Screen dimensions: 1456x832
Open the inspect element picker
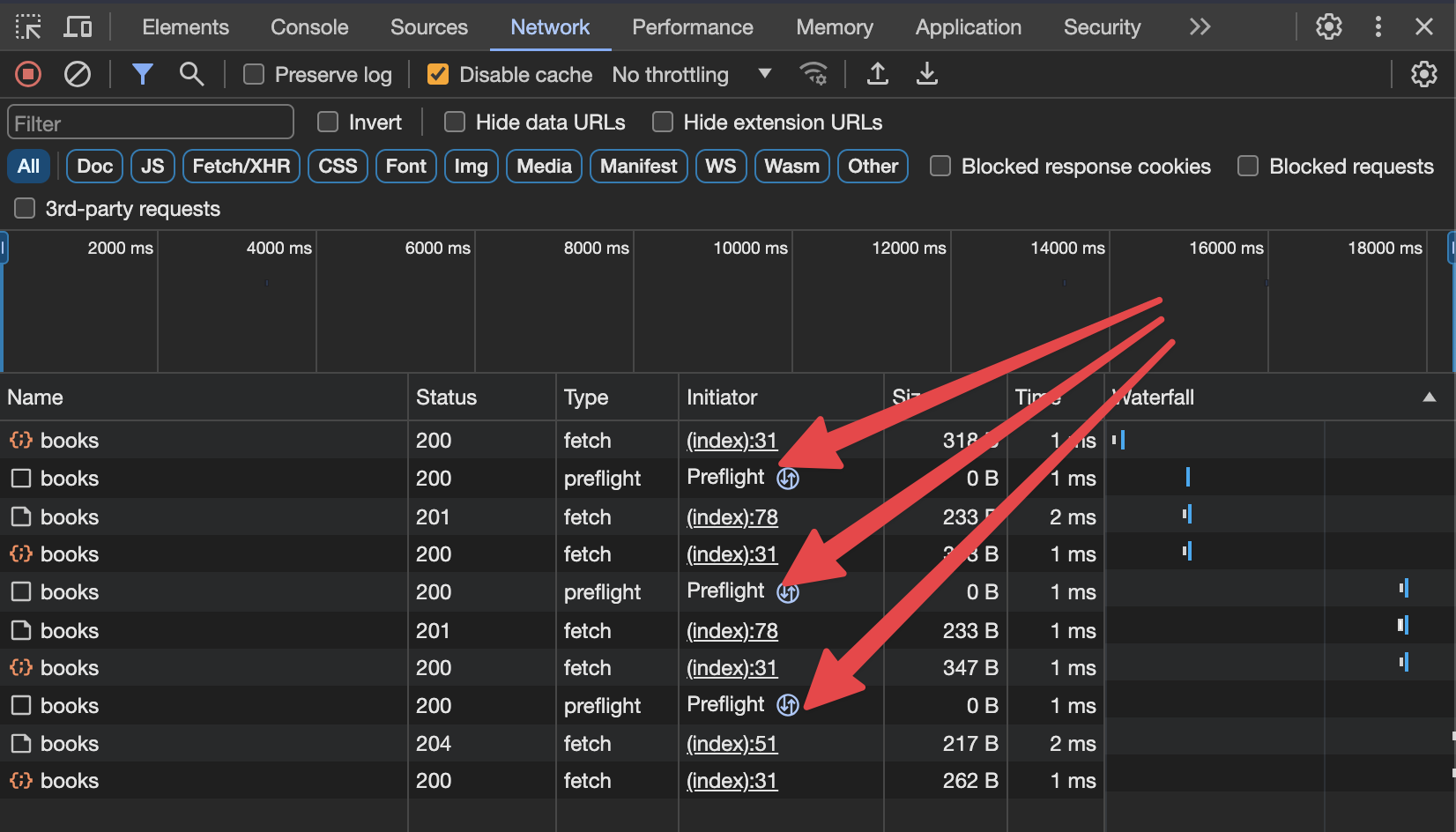pos(28,27)
